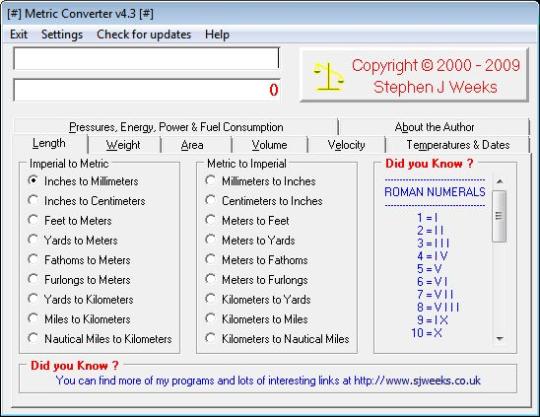Switch to the Weight tab

click(x=123, y=145)
